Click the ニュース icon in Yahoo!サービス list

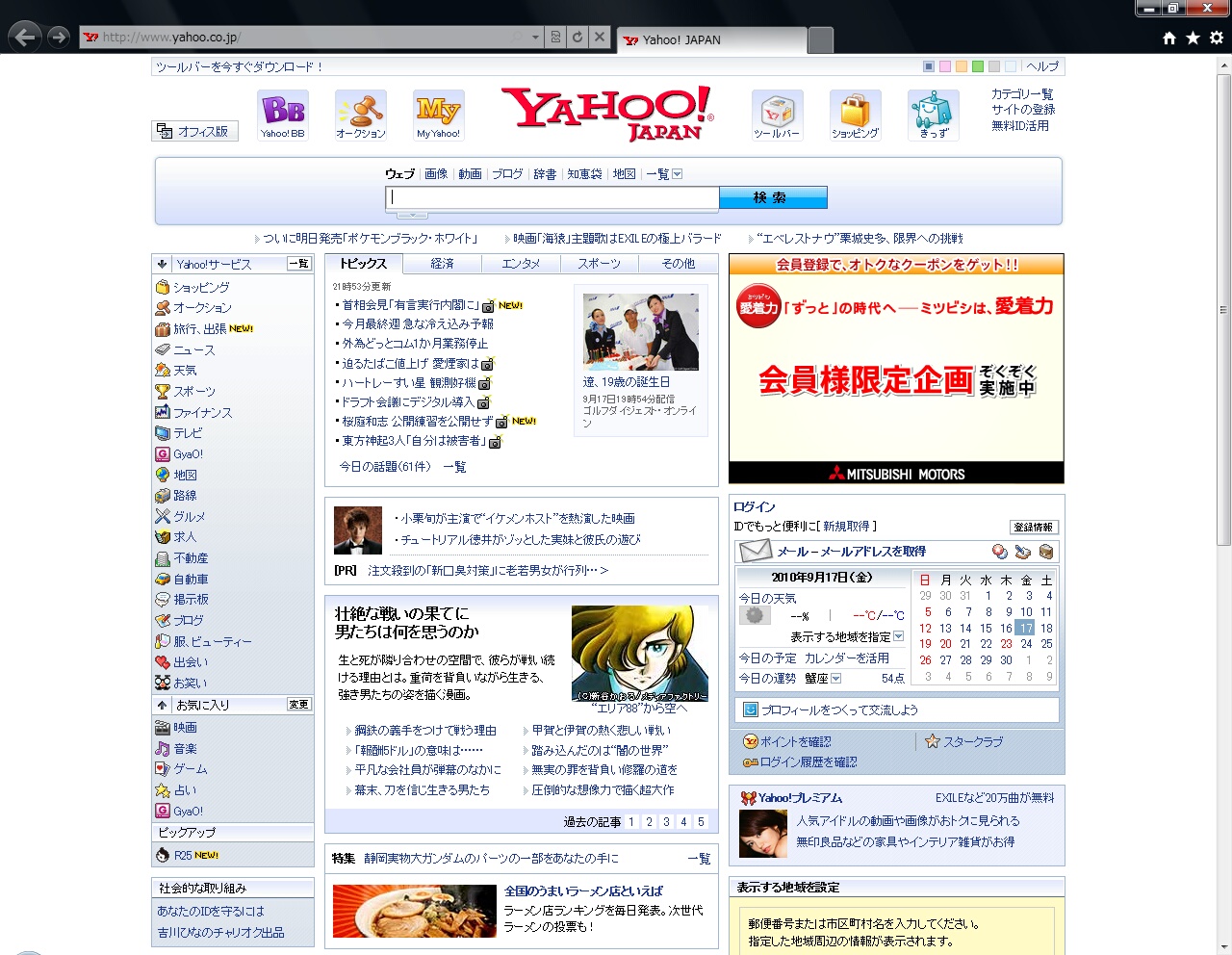point(163,349)
